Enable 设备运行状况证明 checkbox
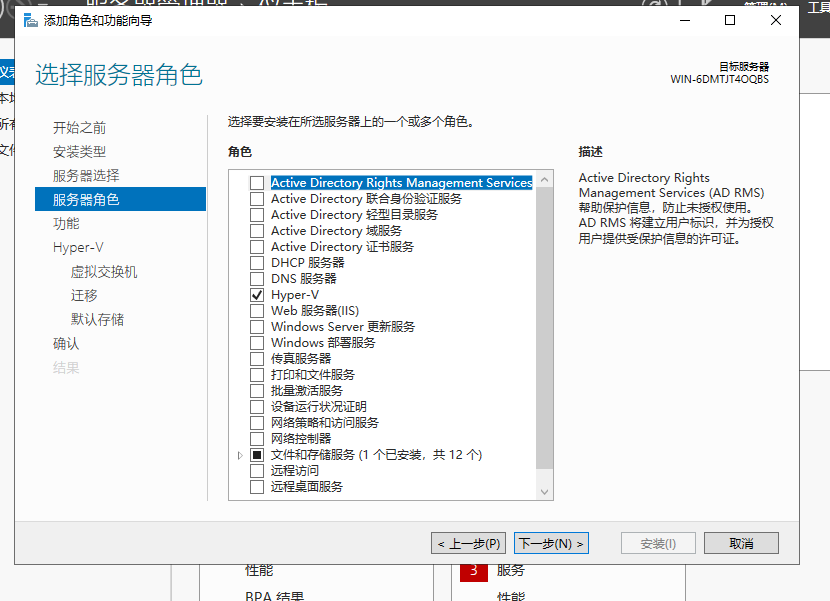This screenshot has width=830, height=601. 257,407
